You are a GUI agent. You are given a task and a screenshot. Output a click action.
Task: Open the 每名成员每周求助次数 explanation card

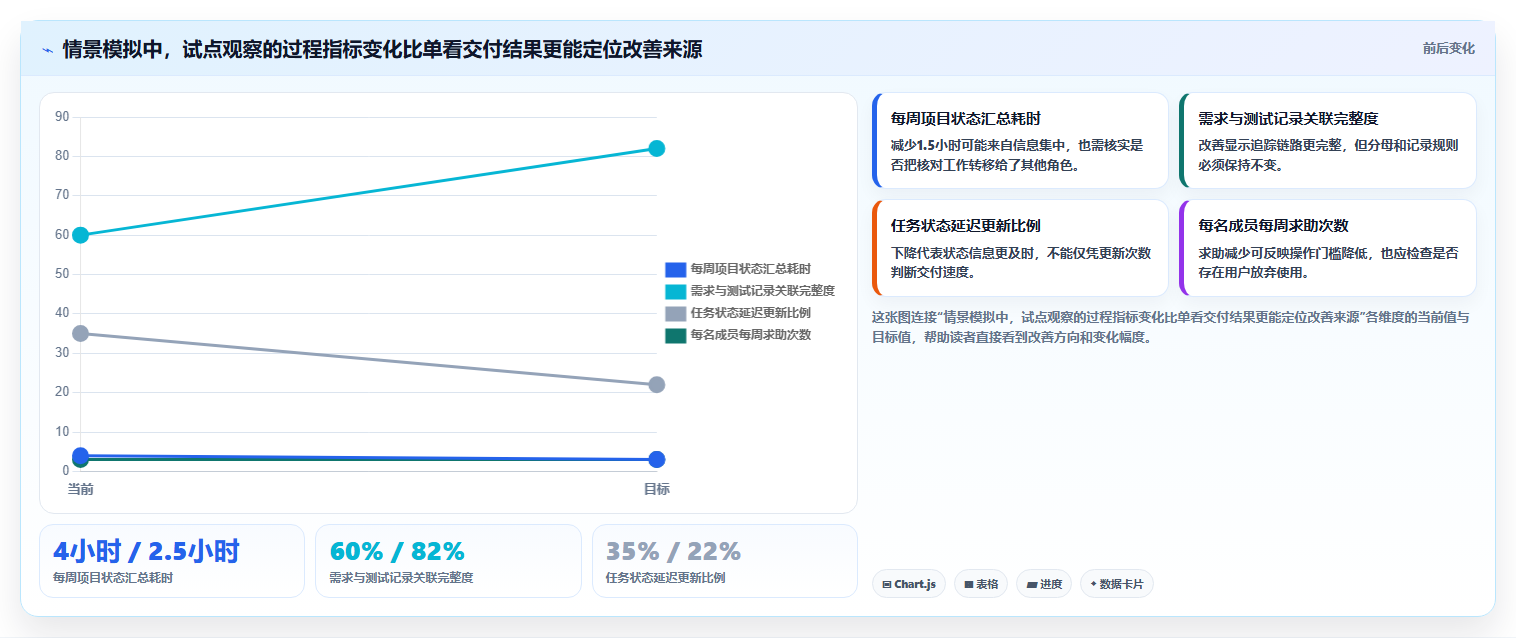1327,248
